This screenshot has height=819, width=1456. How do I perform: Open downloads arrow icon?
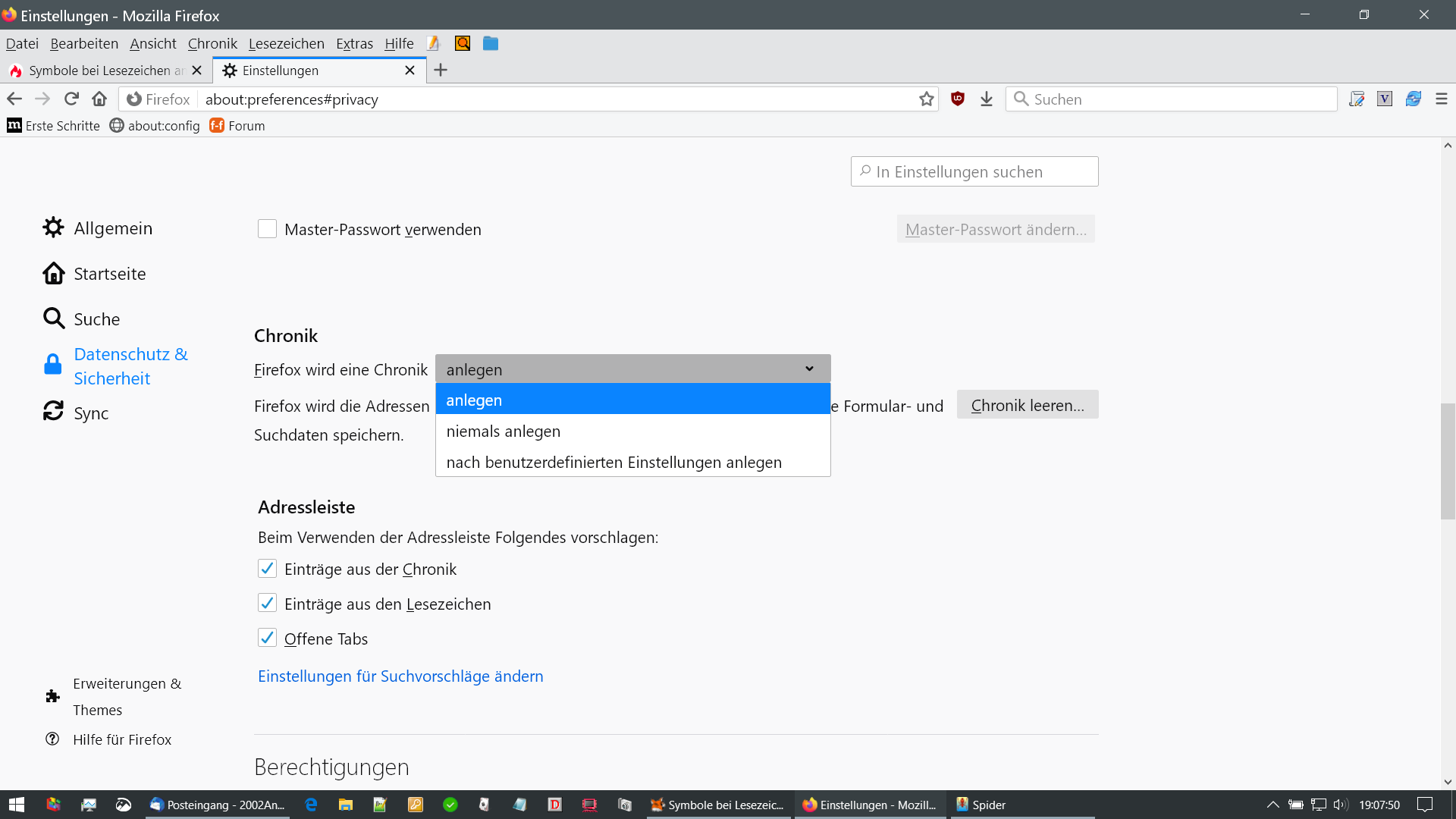[x=986, y=99]
